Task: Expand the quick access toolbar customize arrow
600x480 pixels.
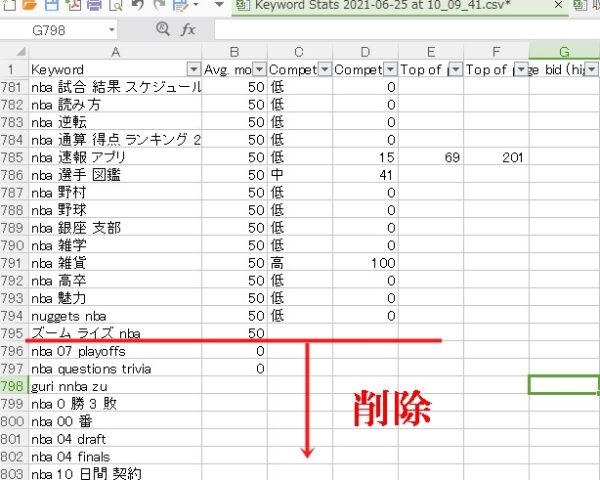Action: pyautogui.click(x=219, y=5)
